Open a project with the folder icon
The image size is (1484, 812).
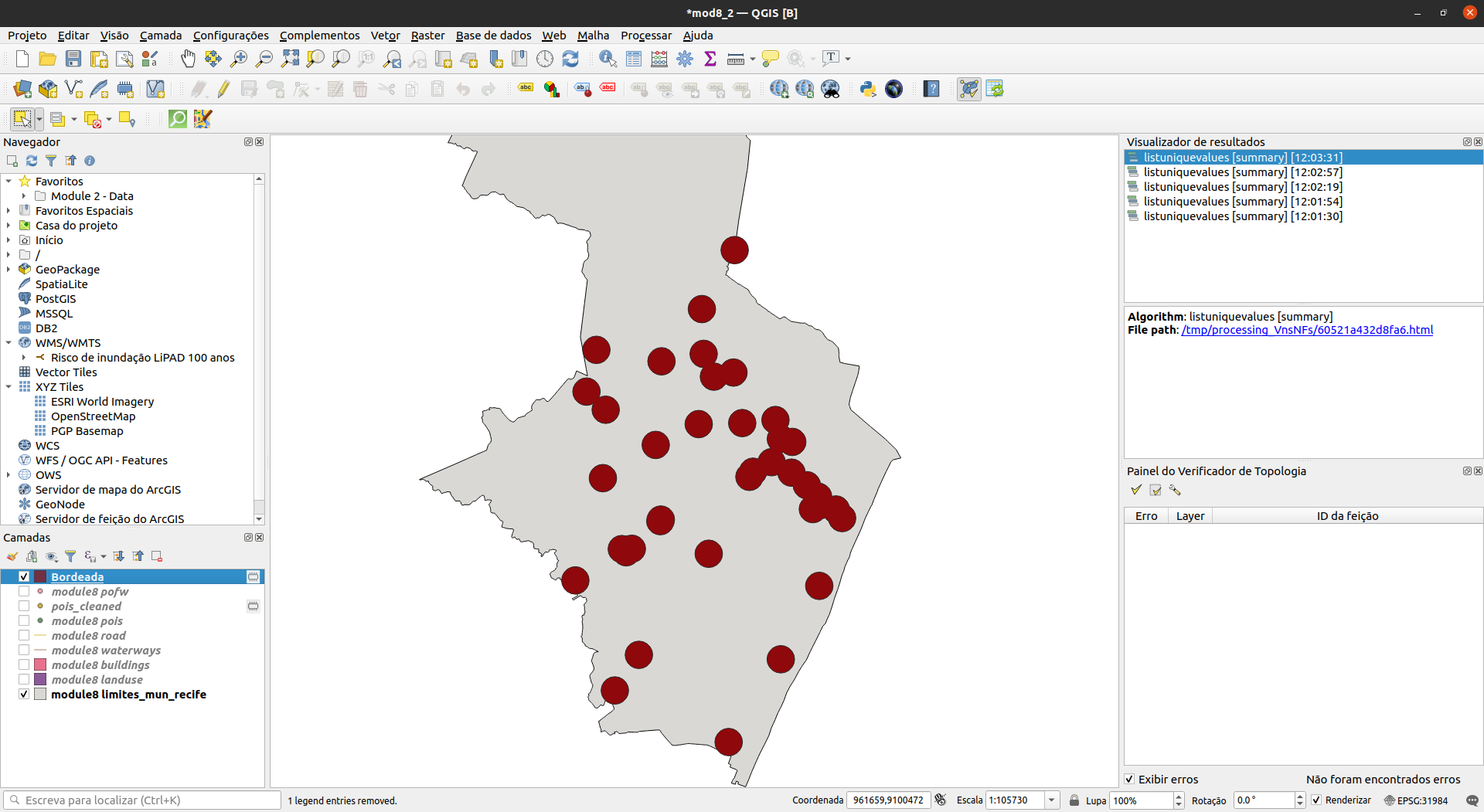click(x=47, y=59)
